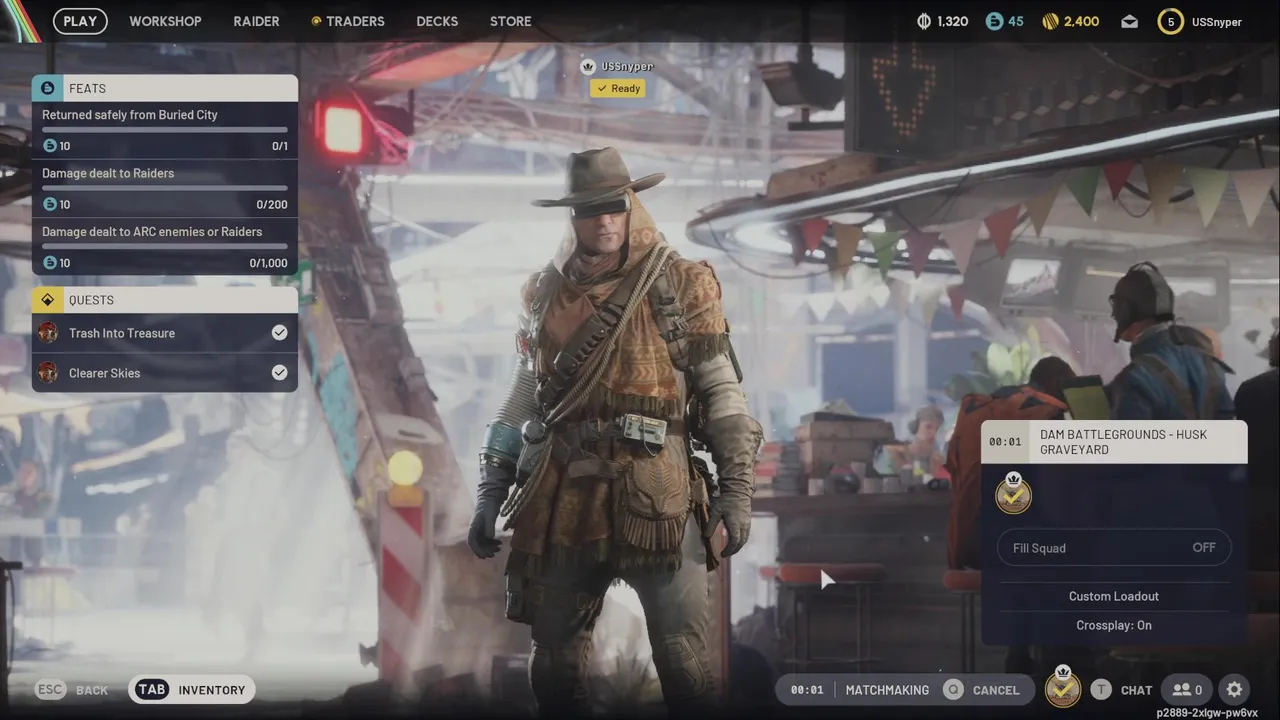Viewport: 1280px width, 720px height.
Task: Click the TAB key icon for Inventory
Action: pos(152,690)
